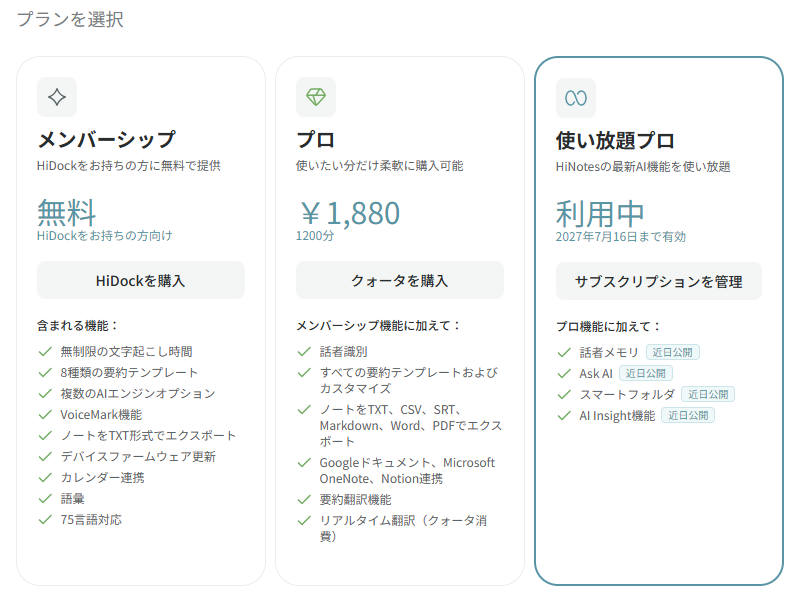This screenshot has height=592, width=792.
Task: Click the クォータを購入 button
Action: pyautogui.click(x=400, y=280)
